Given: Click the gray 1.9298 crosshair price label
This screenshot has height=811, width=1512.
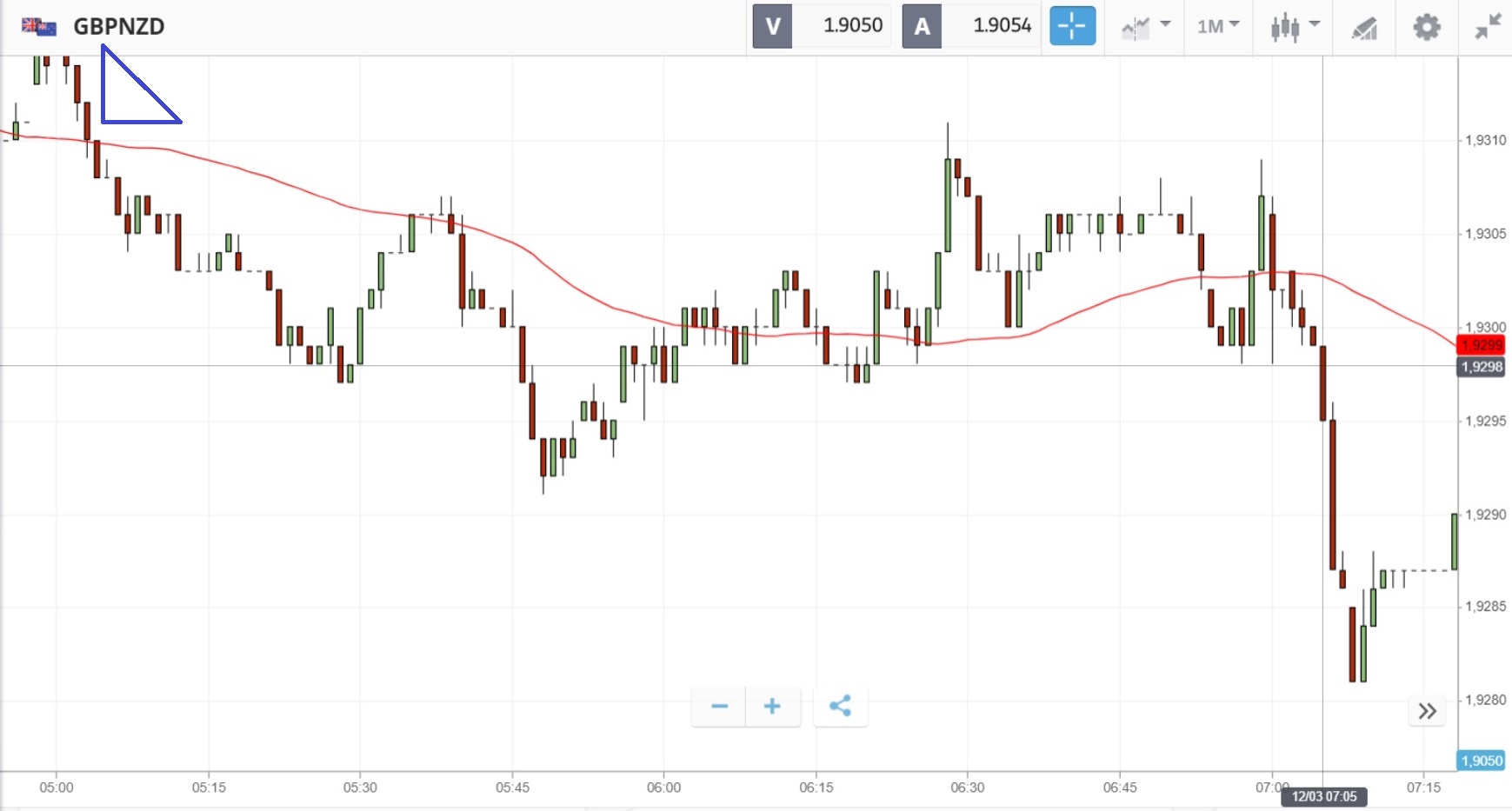Looking at the screenshot, I should pos(1482,367).
